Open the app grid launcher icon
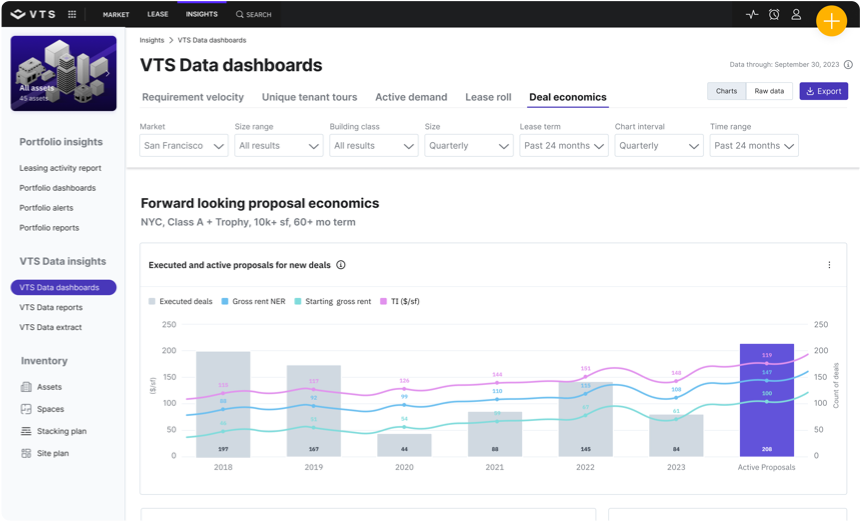Viewport: 861px width, 521px height. point(72,15)
